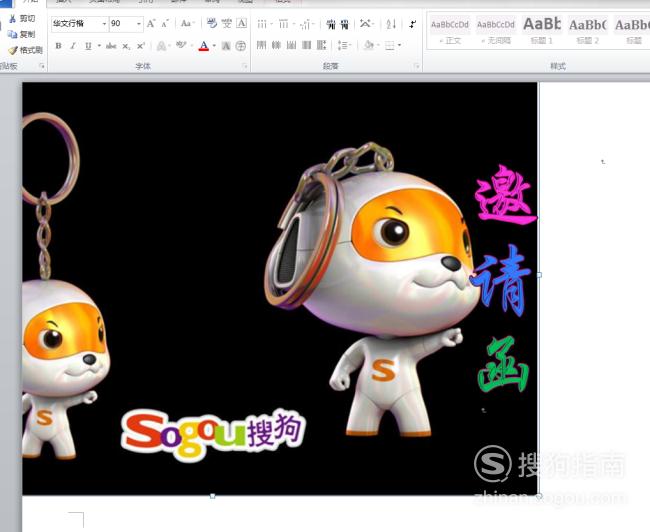Click the Cut (剪切) button
Viewport: 650px width, 532px height.
coord(22,19)
